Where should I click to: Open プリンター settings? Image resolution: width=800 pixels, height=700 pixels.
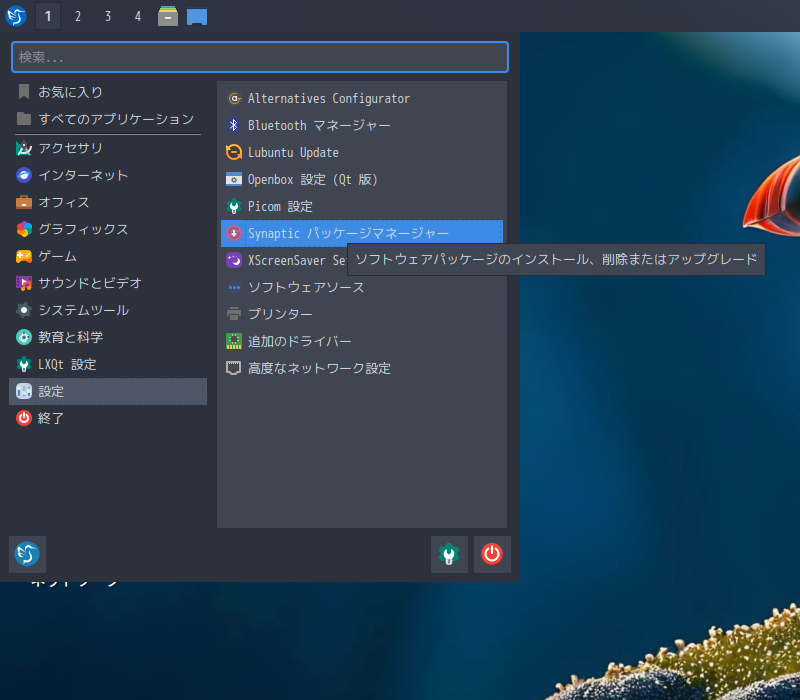(362, 314)
